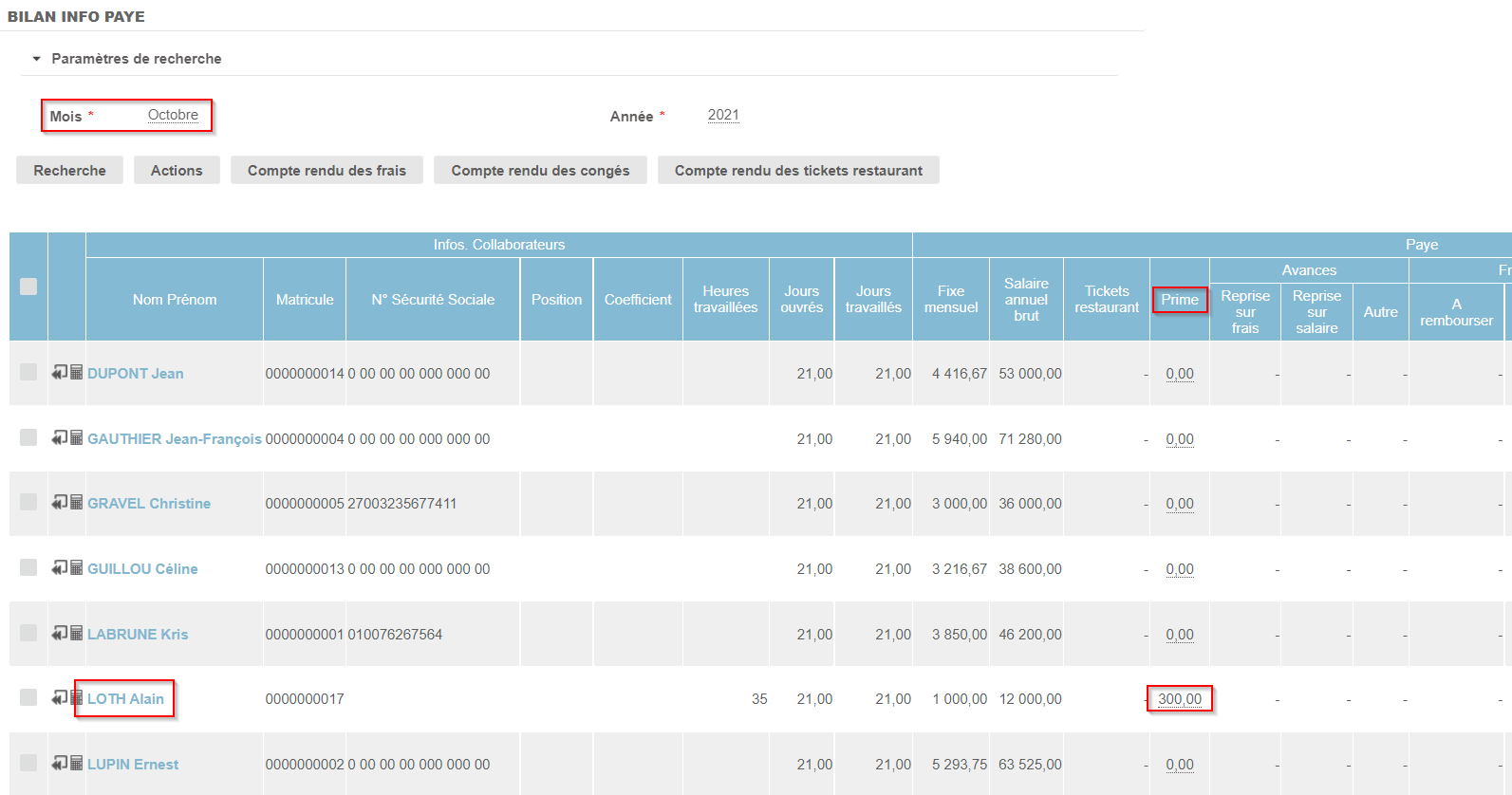Open Compte rendu des frais
The width and height of the screenshot is (1512, 795).
(x=327, y=171)
